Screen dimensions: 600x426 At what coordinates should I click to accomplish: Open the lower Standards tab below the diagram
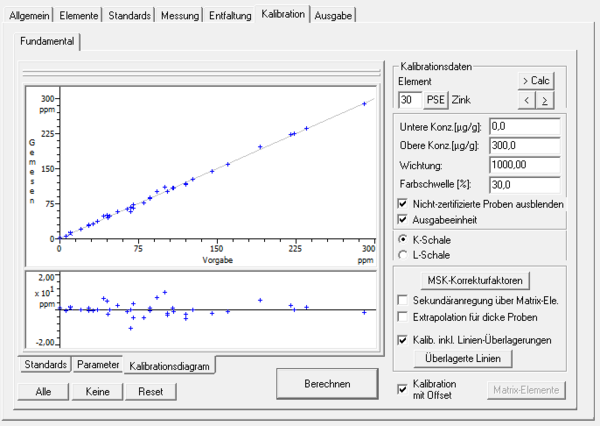pos(46,364)
